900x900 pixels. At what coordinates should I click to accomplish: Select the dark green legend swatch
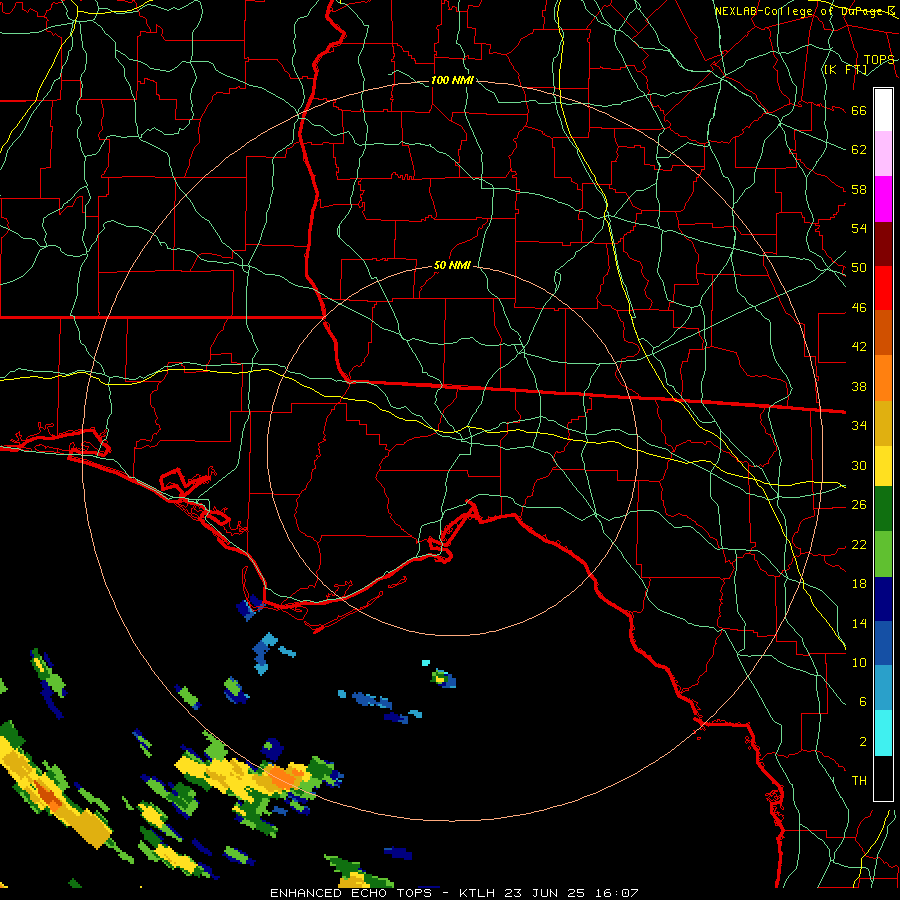coord(883,509)
